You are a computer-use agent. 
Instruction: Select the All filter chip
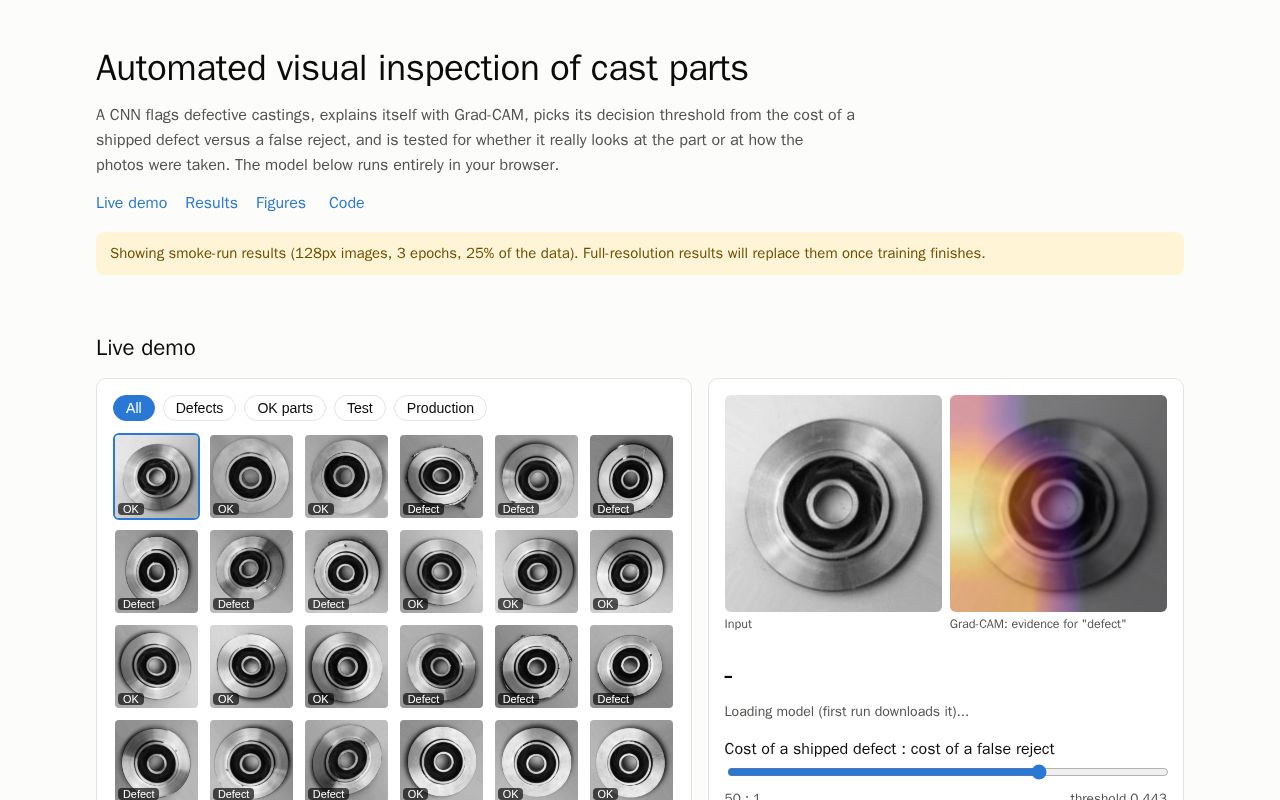(x=134, y=408)
